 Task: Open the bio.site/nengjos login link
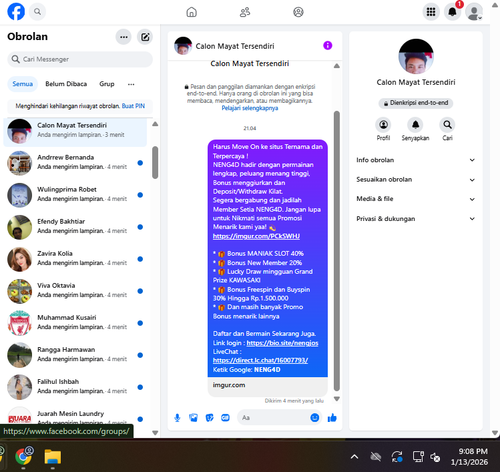[x=282, y=343]
